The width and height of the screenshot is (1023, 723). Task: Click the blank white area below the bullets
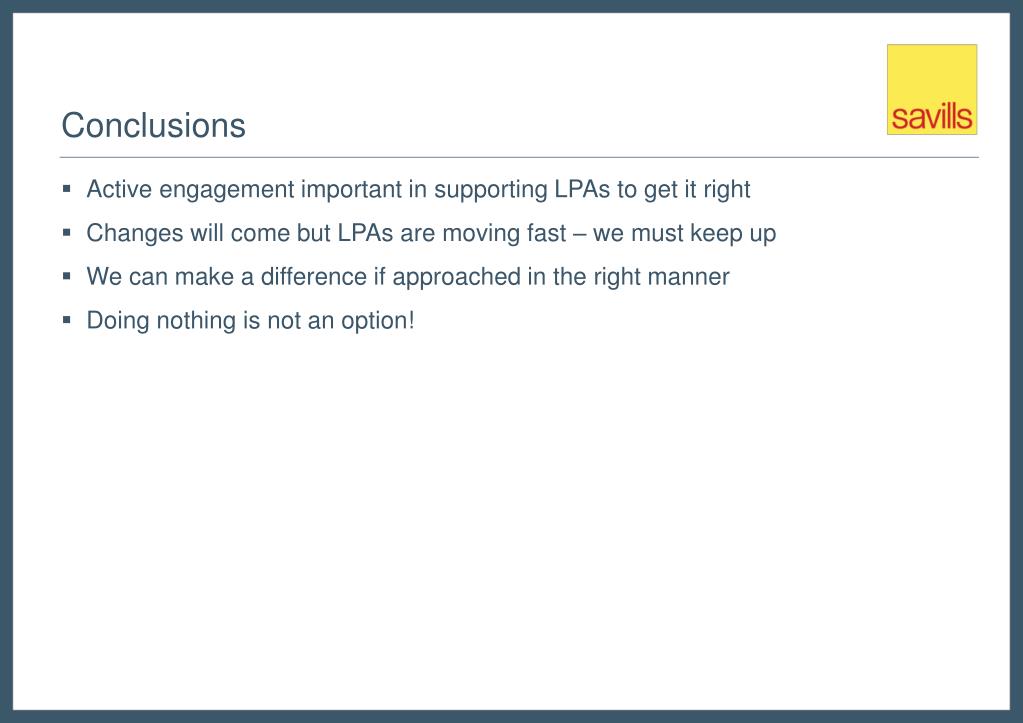click(512, 522)
